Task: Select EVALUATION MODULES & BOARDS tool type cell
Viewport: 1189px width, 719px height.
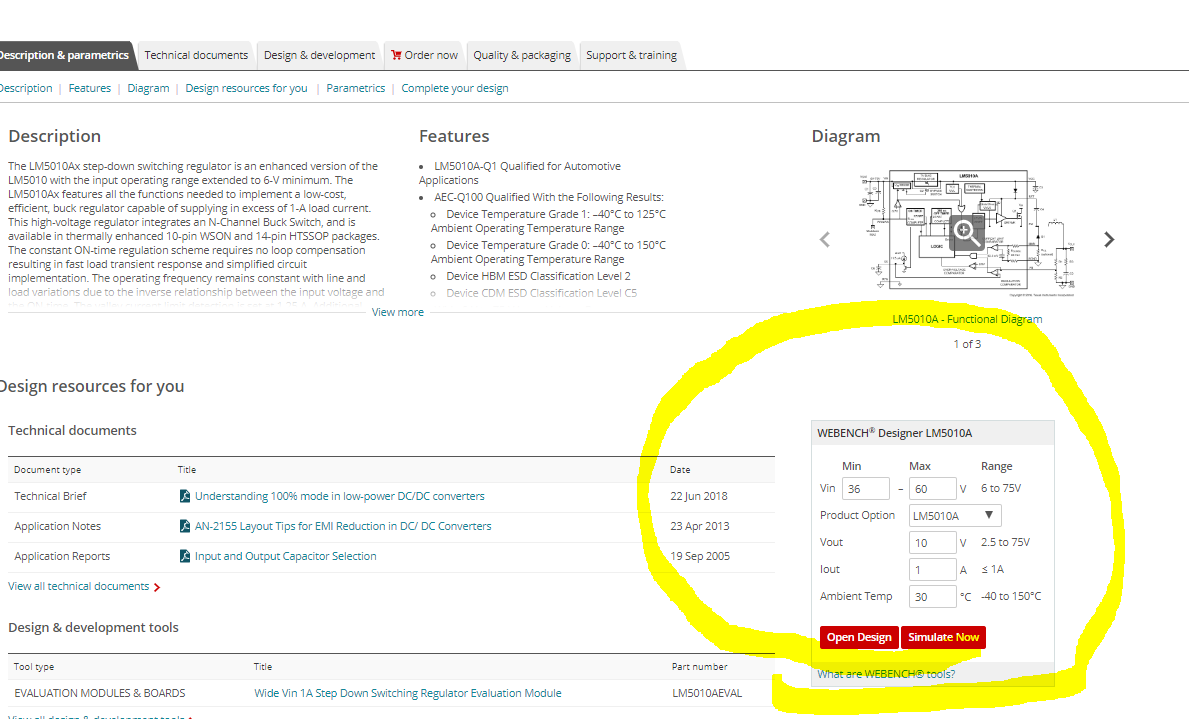Action: coord(99,693)
